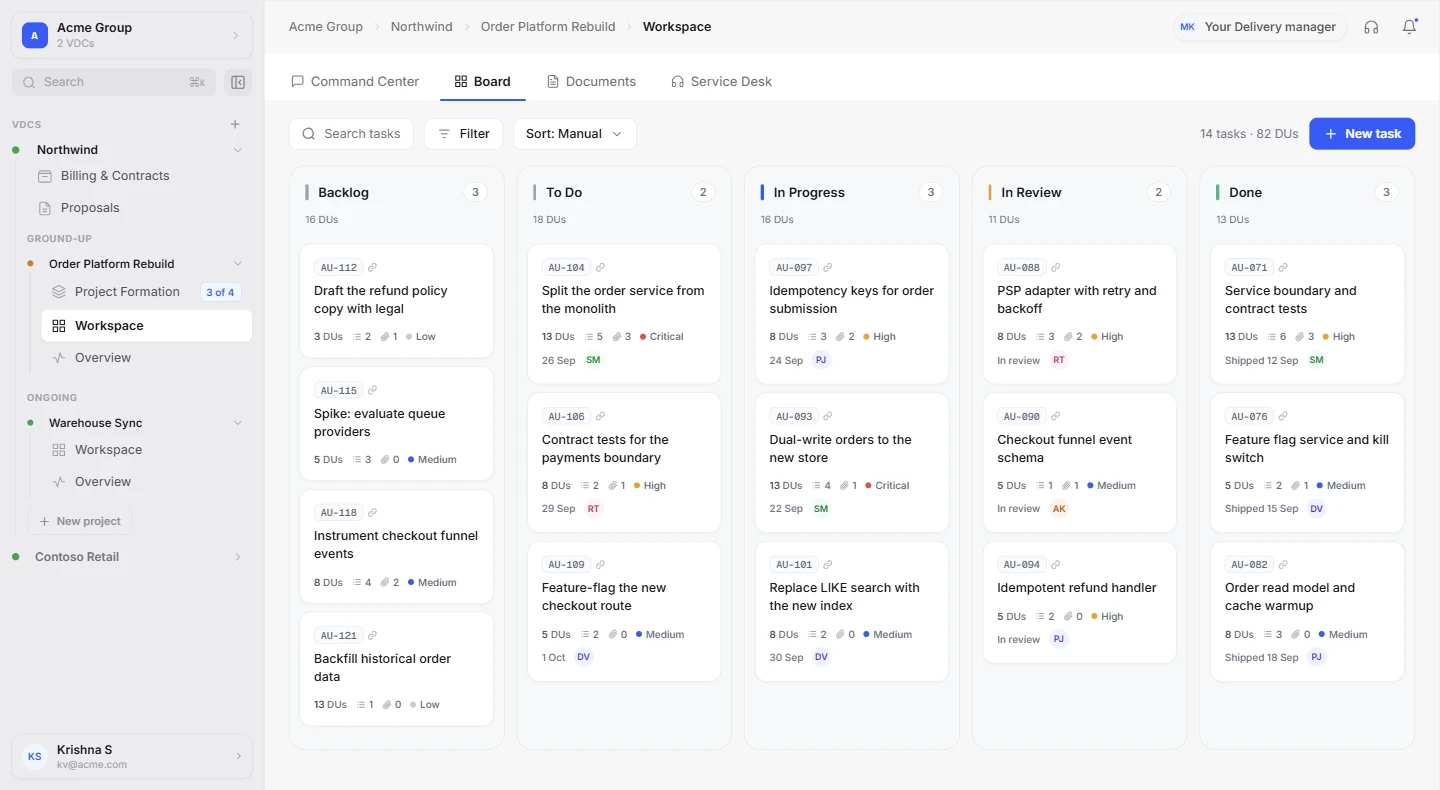Open Krishna S account menu
This screenshot has width=1440, height=790.
(x=132, y=756)
